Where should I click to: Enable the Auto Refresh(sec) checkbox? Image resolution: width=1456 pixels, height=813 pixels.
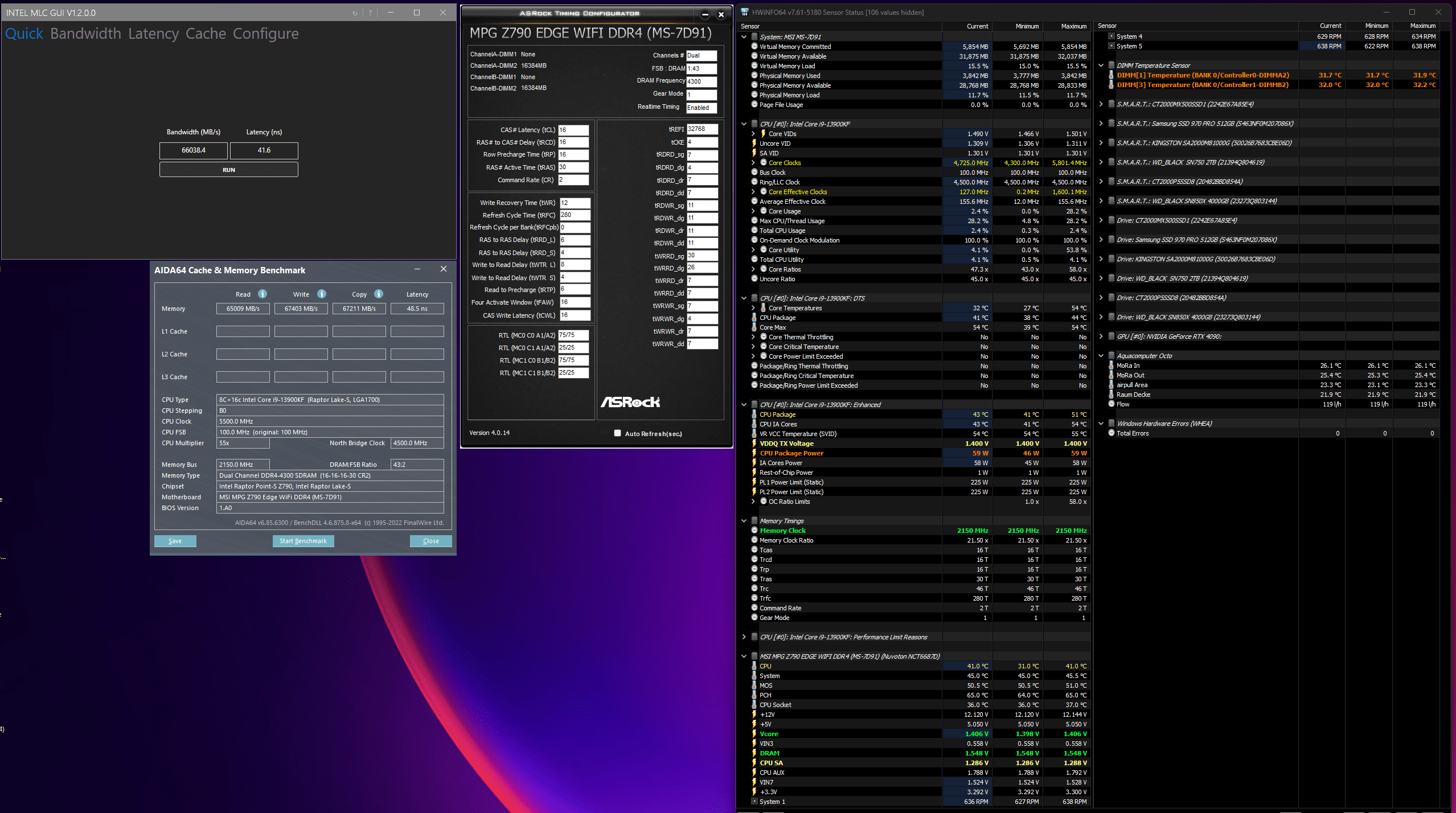[x=617, y=433]
